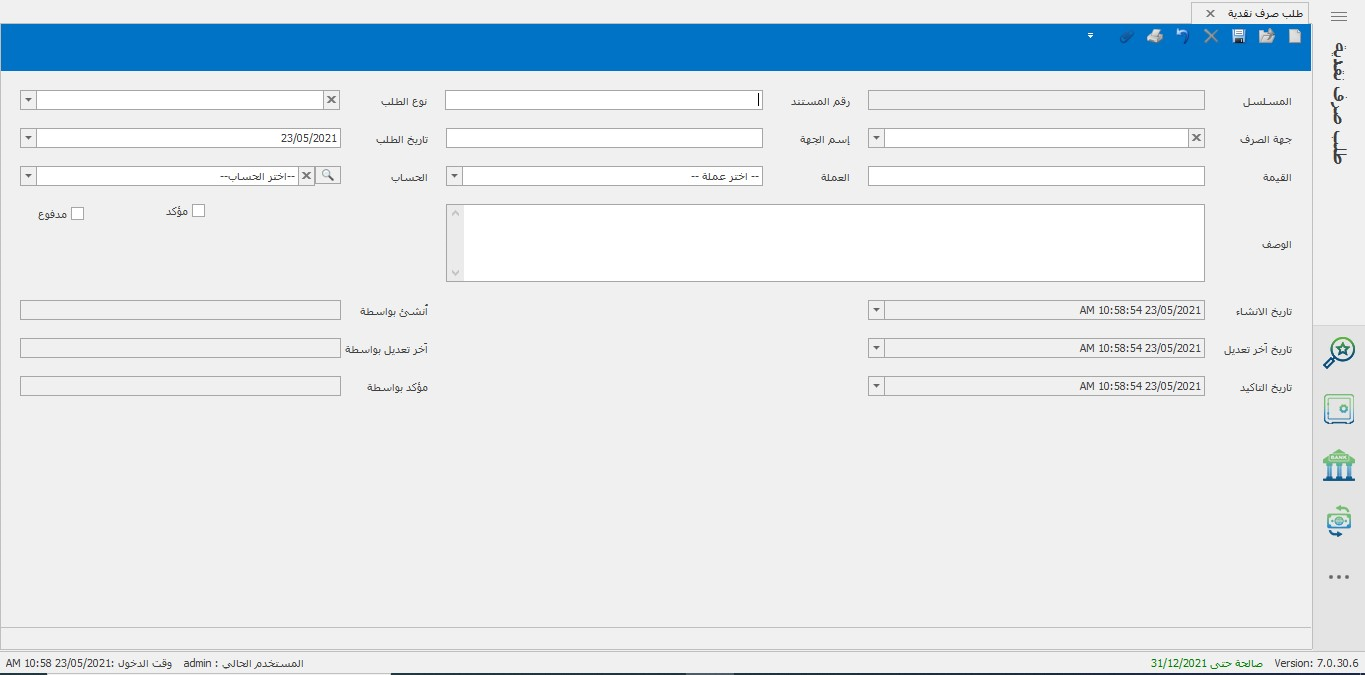
Task: Click into the الوصف description text area
Action: coord(834,243)
